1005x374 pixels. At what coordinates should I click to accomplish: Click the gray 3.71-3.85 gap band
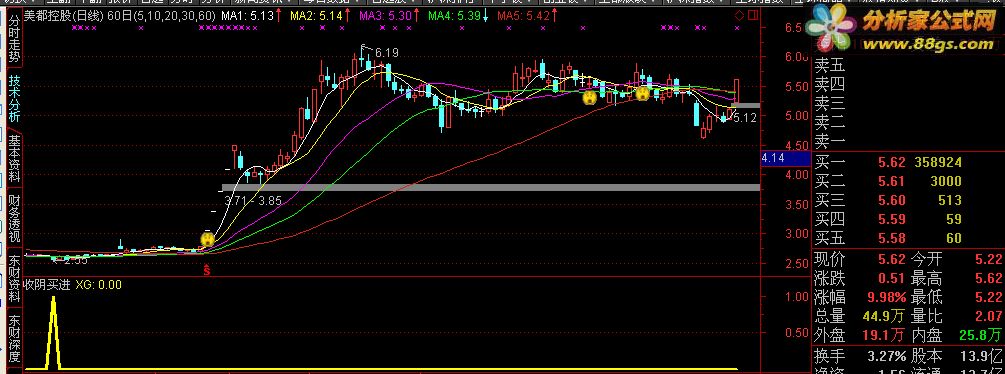(x=490, y=188)
